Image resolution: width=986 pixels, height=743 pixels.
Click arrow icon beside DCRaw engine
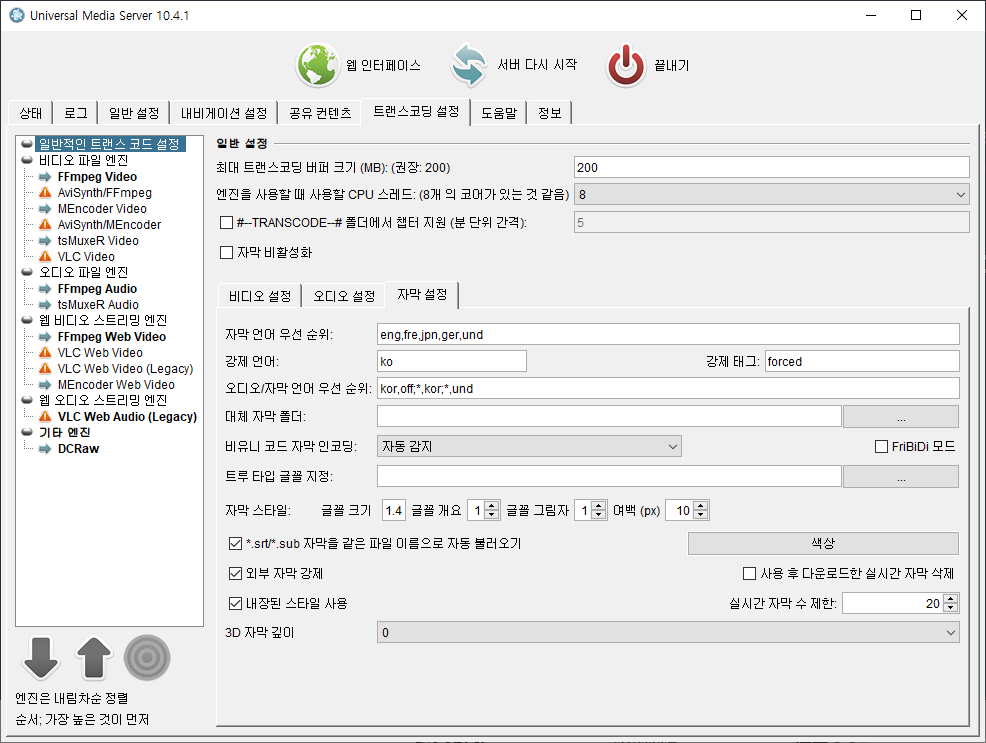45,449
